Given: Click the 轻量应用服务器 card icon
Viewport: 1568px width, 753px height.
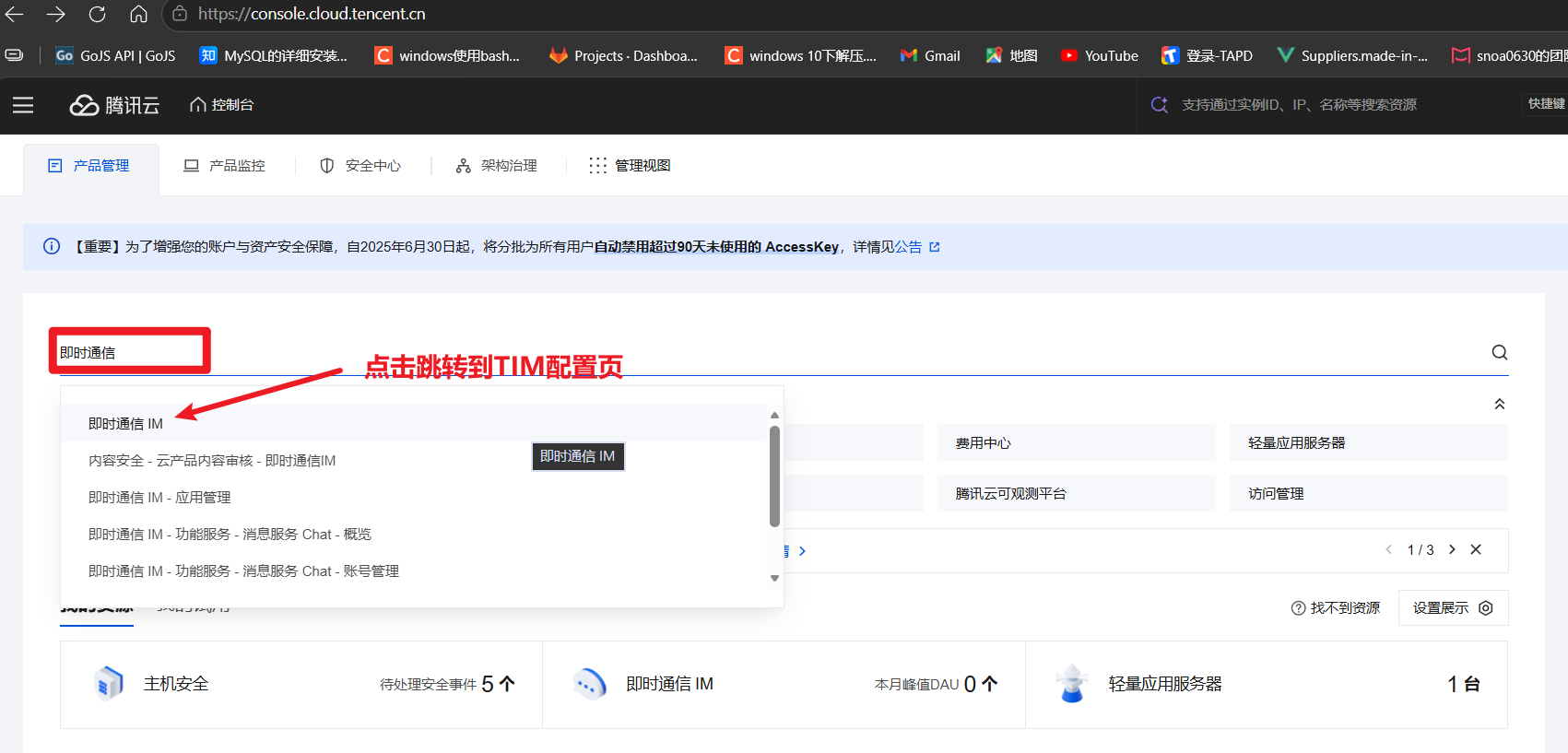Looking at the screenshot, I should pos(1071,684).
